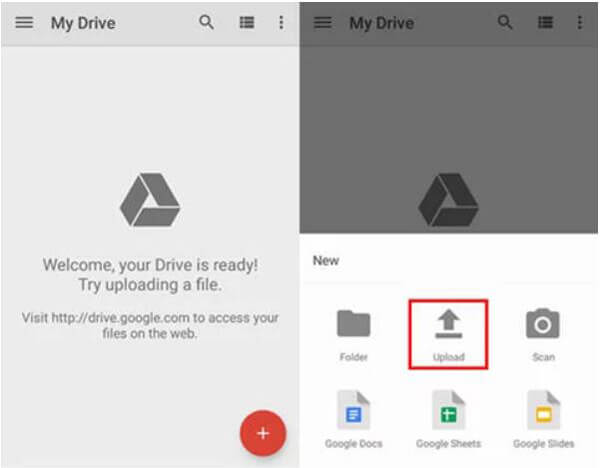Tap list view icon in right screen
Screen dimensions: 600x468
[545, 23]
